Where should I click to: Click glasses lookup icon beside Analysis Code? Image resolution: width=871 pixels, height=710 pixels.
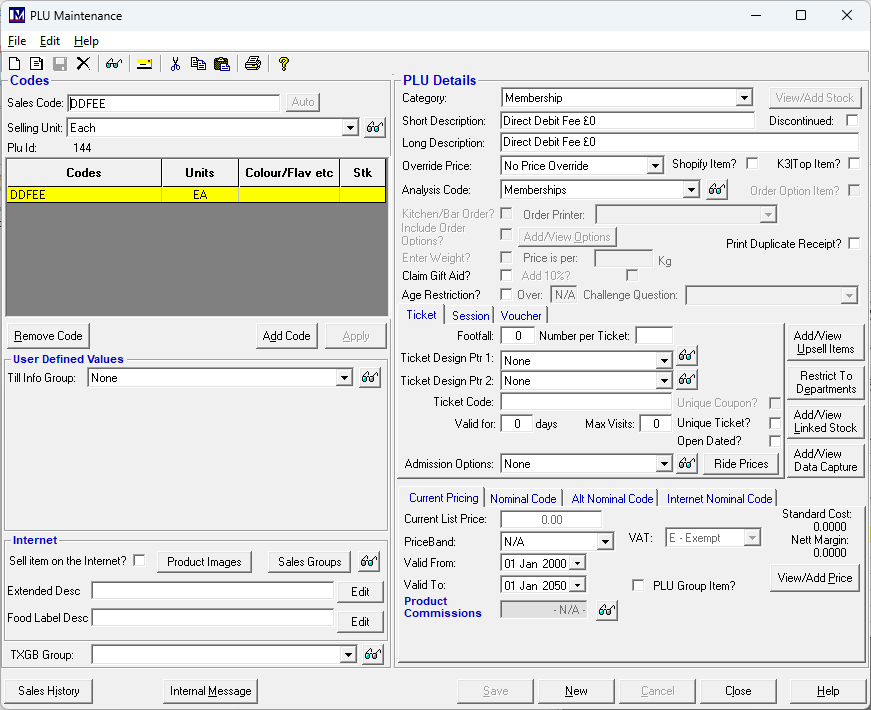pyautogui.click(x=716, y=190)
